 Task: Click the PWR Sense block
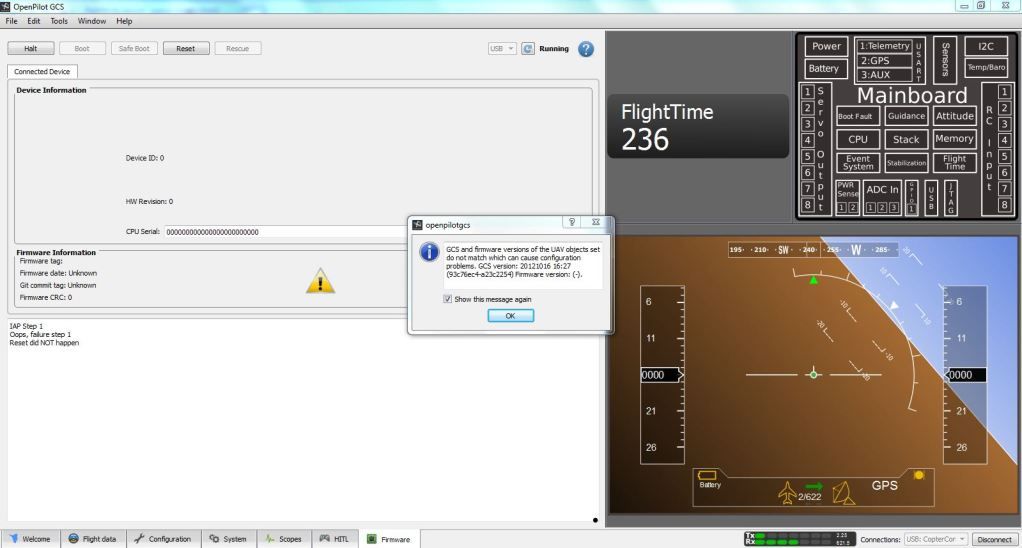[x=847, y=197]
